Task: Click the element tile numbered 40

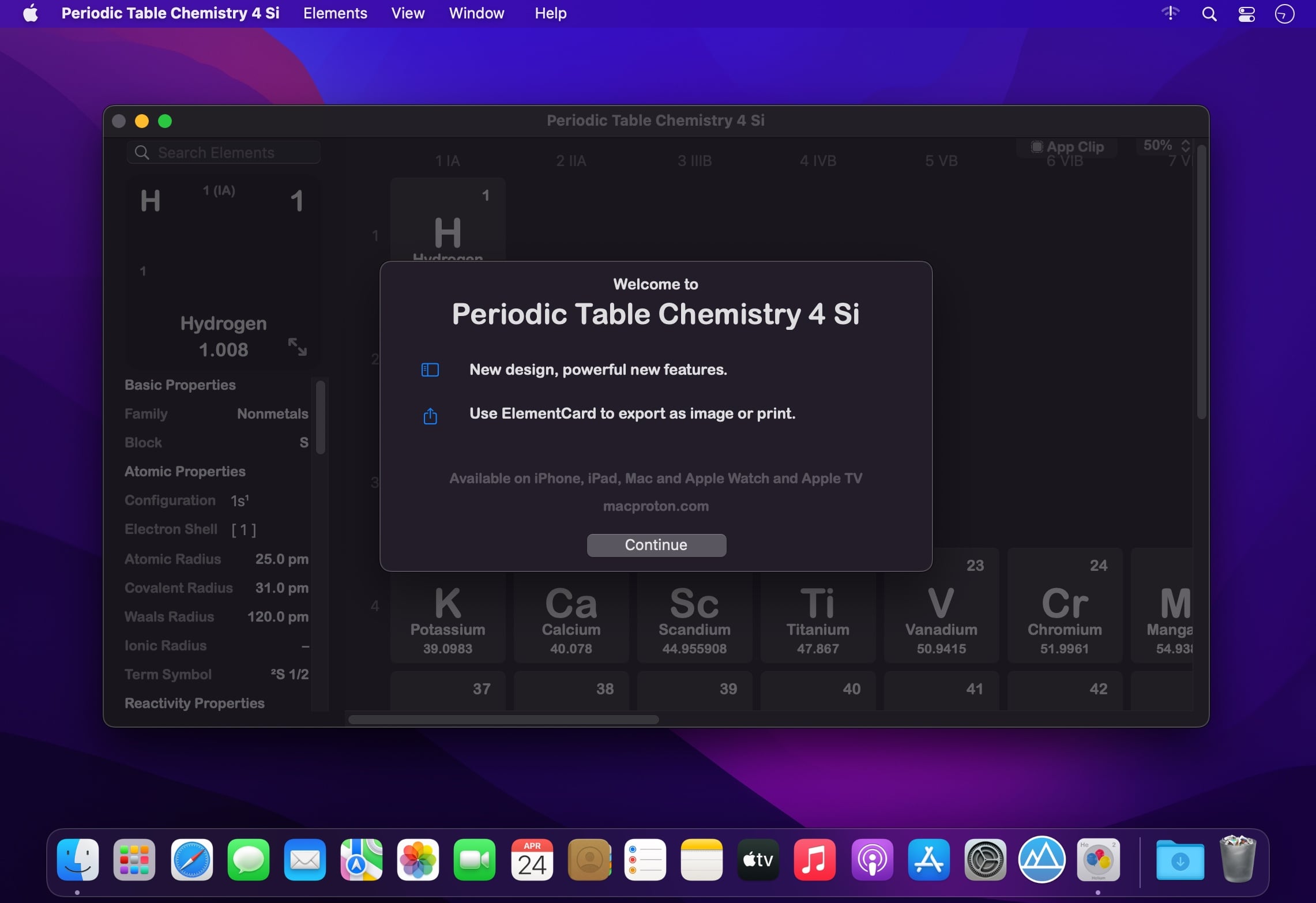Action: 818,691
